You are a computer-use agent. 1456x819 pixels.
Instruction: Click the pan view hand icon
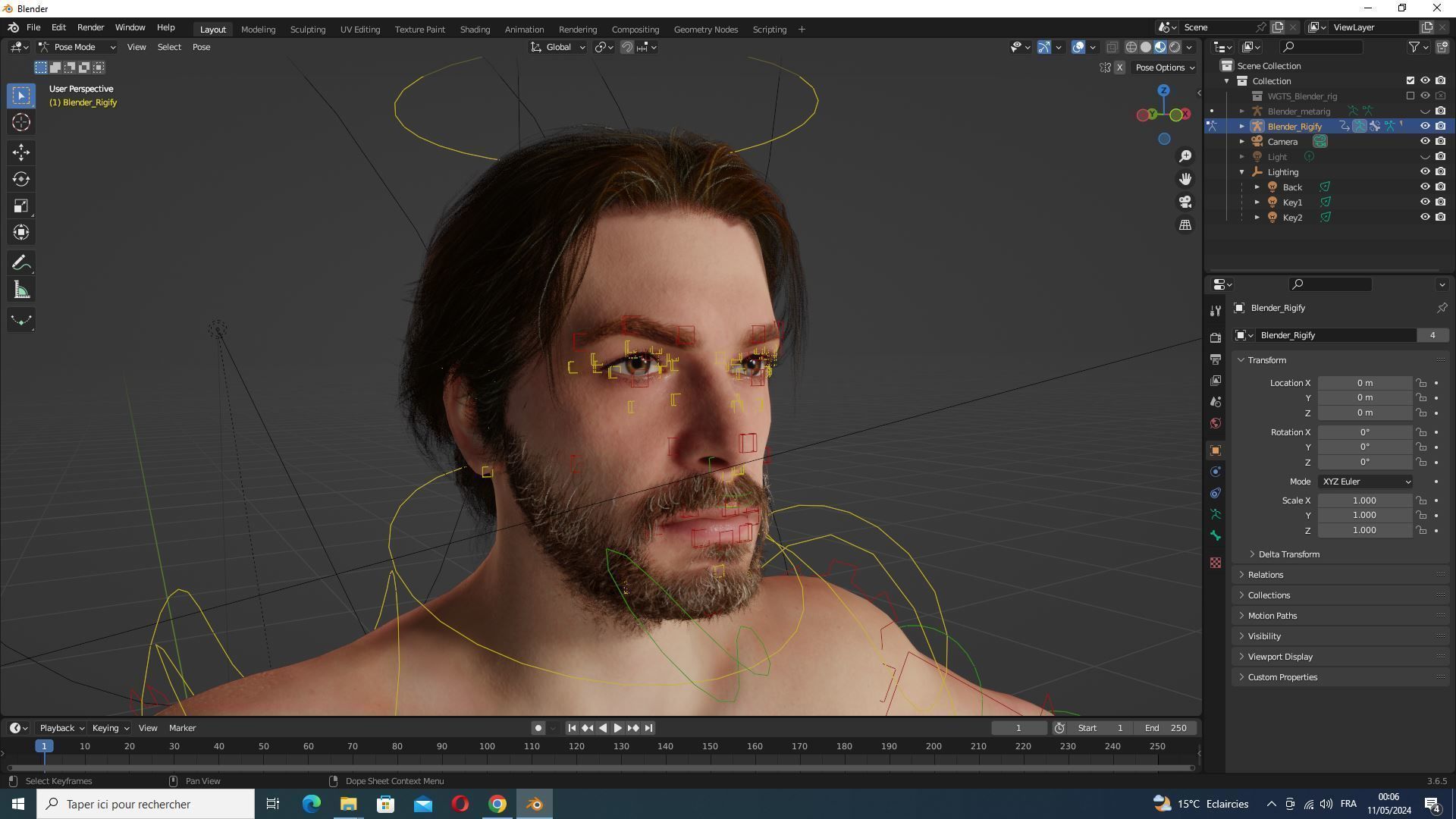click(1185, 179)
